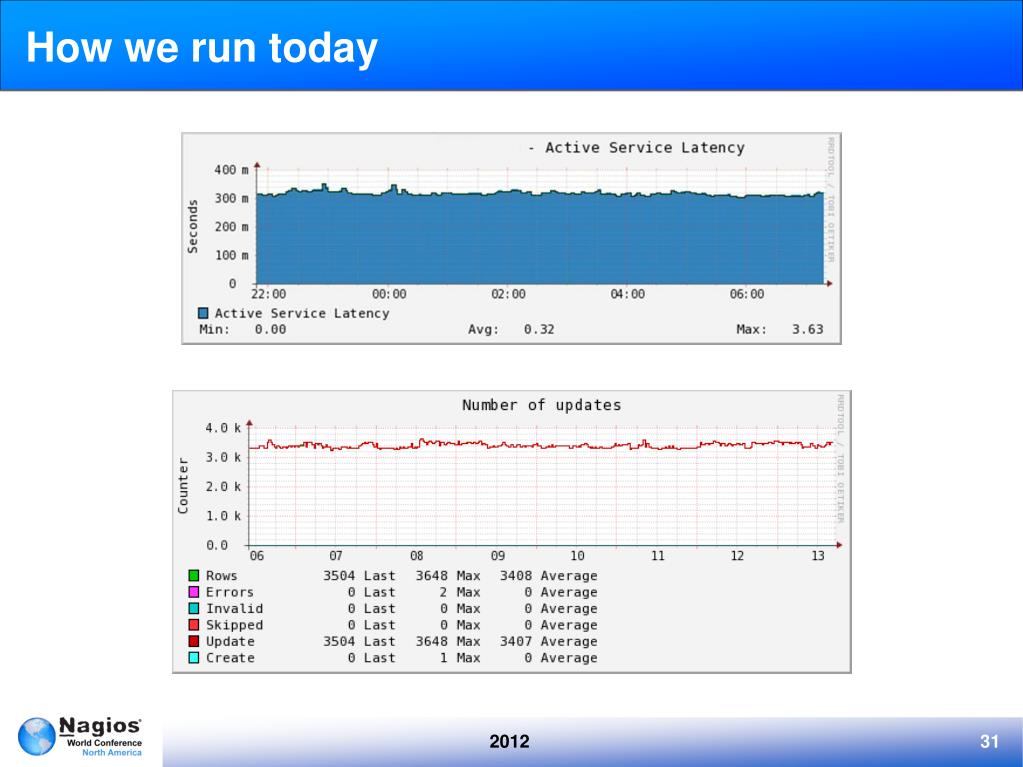
Task: Click the 'Max: 3.63' latency value
Action: coord(780,329)
